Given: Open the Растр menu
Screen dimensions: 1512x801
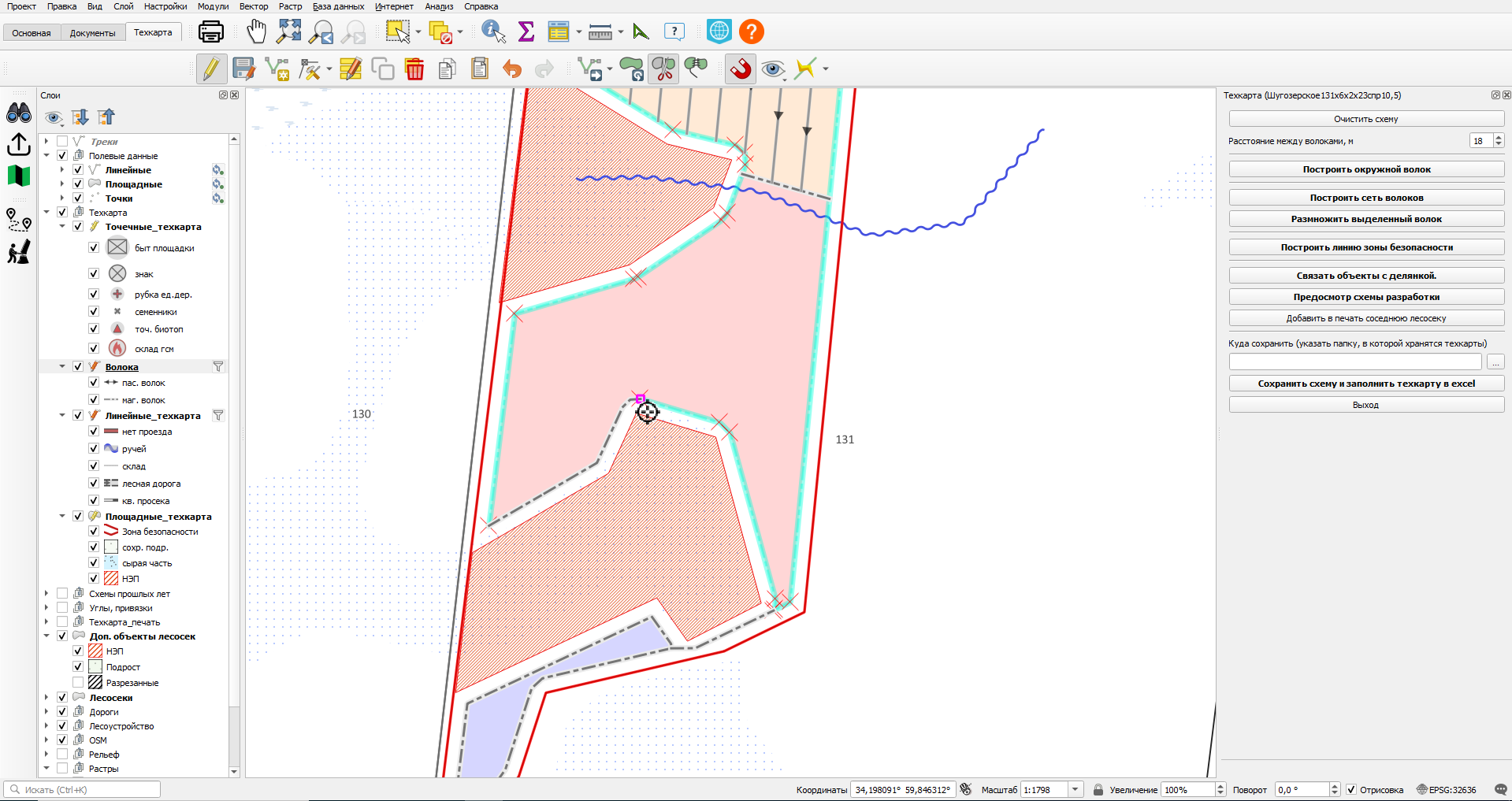Looking at the screenshot, I should 290,6.
